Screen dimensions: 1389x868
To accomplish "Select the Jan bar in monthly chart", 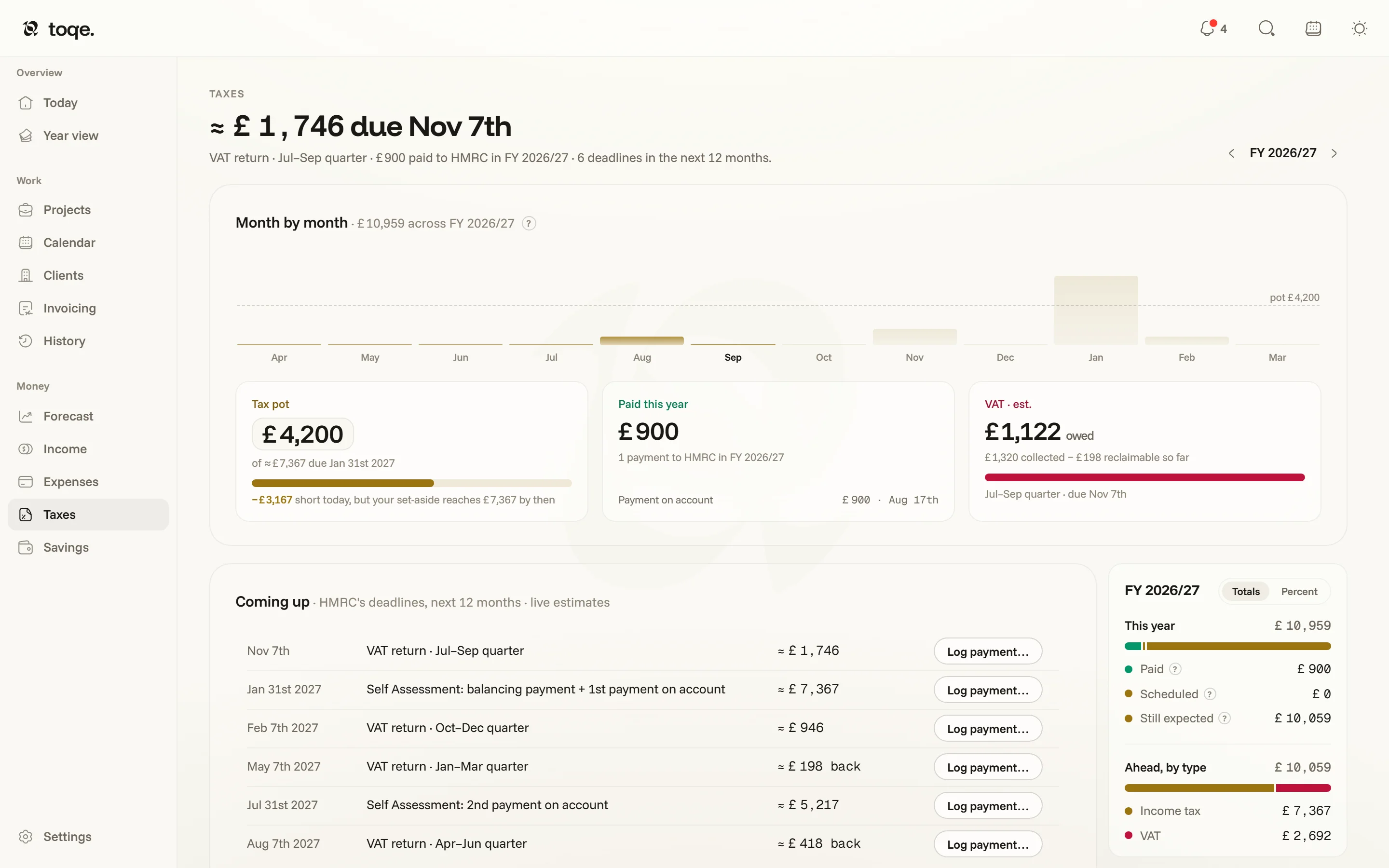I will click(1096, 310).
